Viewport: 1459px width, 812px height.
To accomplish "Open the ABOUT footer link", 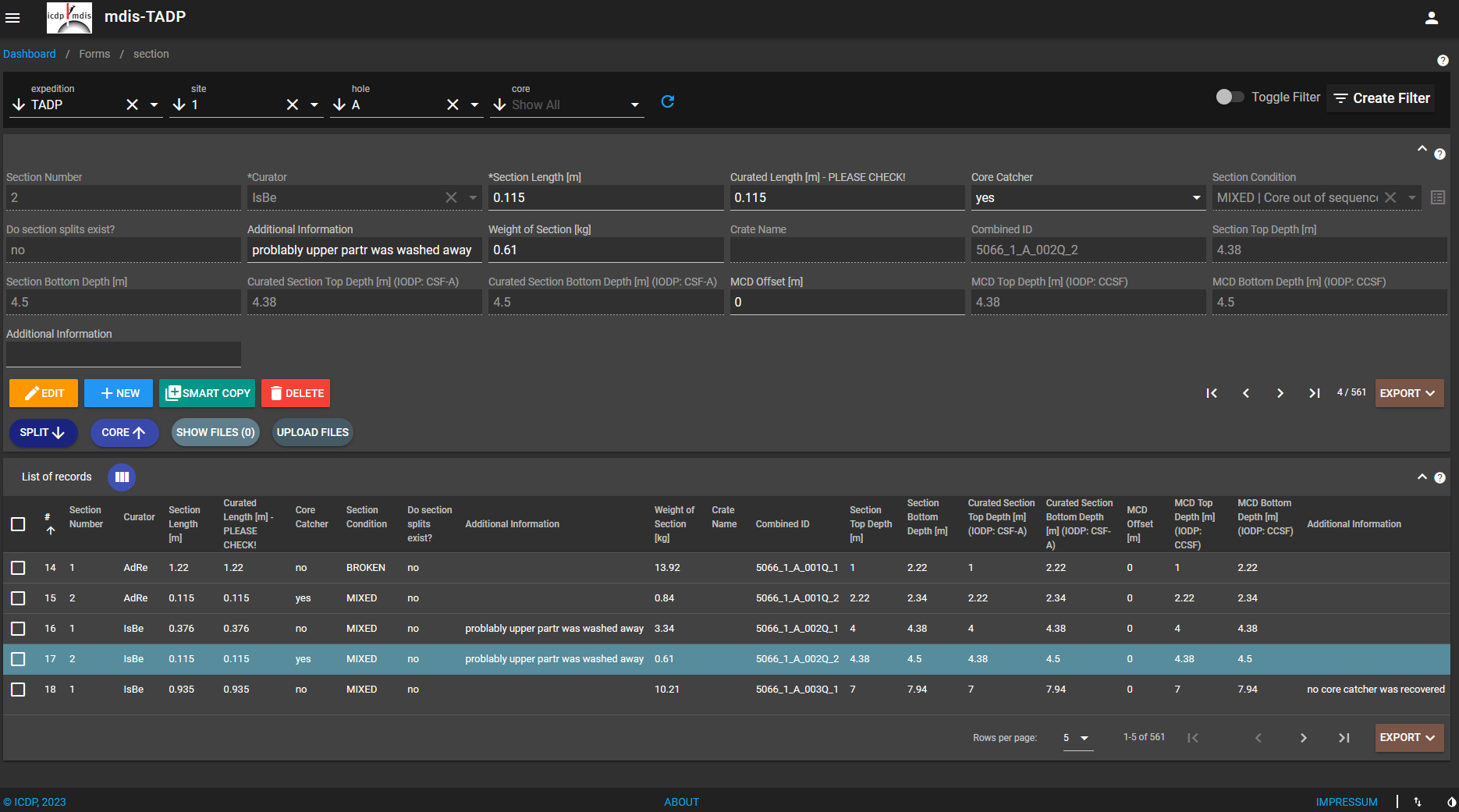I will click(681, 802).
